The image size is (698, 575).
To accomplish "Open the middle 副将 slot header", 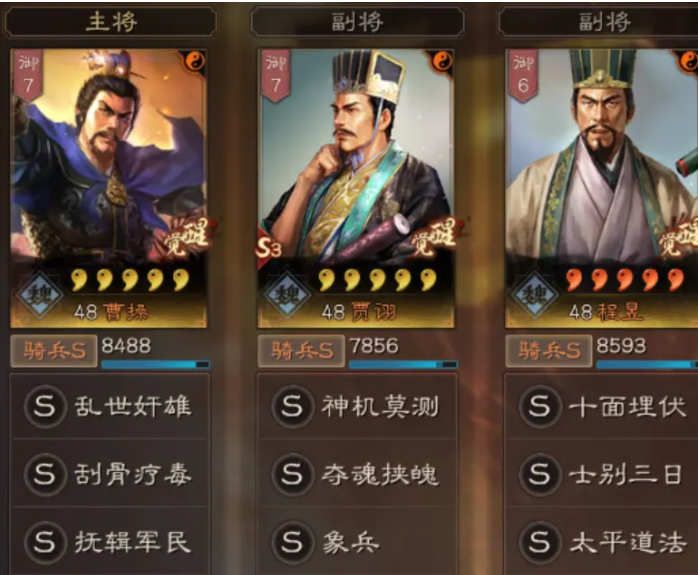I will point(357,21).
